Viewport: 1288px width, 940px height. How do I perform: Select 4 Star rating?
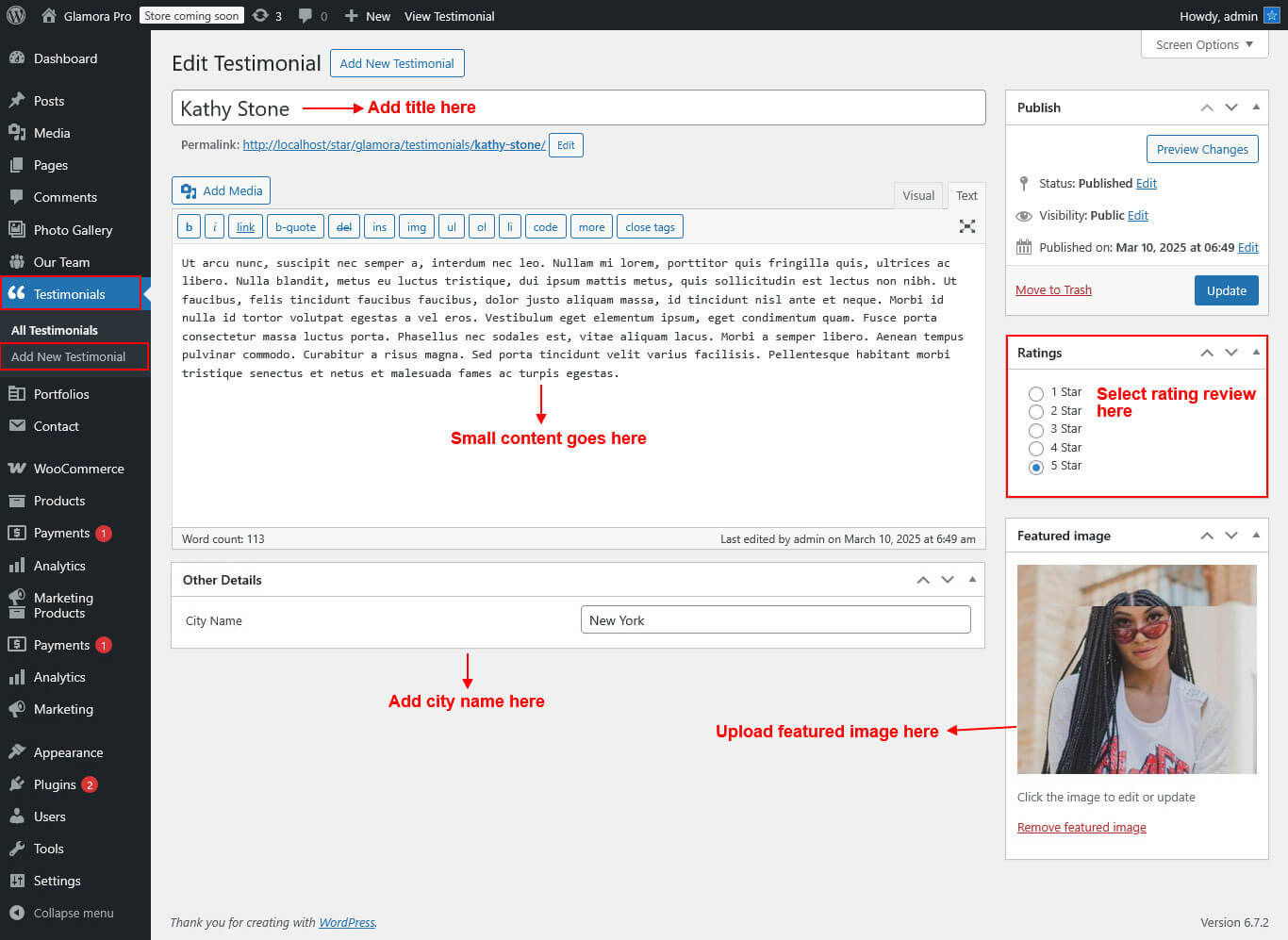click(x=1035, y=448)
